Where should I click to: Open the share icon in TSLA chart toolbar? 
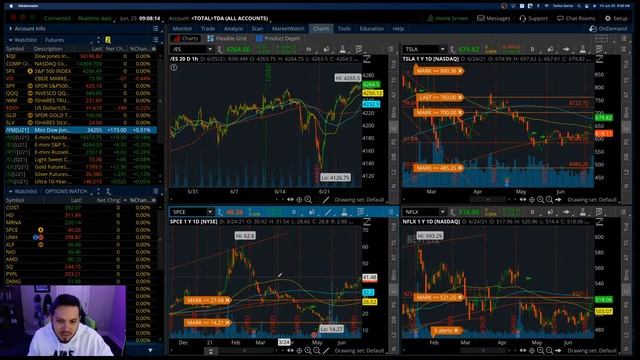[550, 49]
